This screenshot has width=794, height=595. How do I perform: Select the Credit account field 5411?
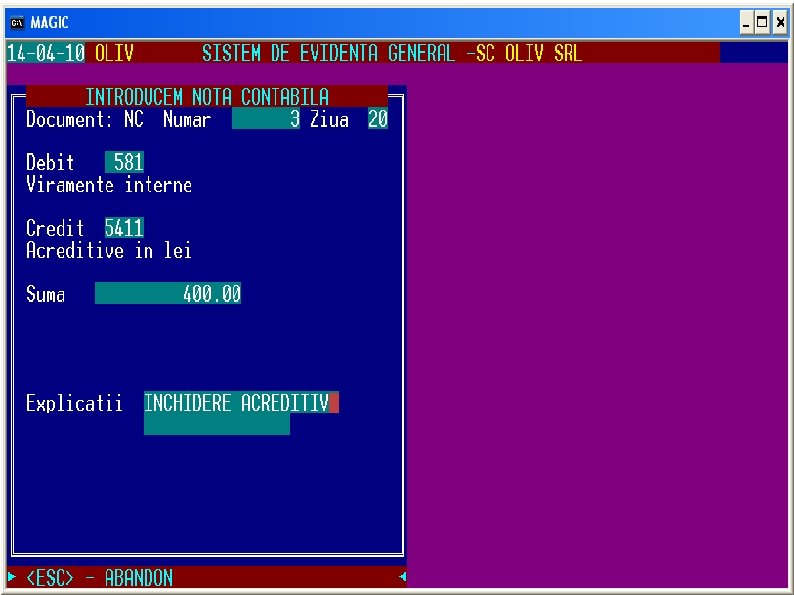(x=125, y=228)
